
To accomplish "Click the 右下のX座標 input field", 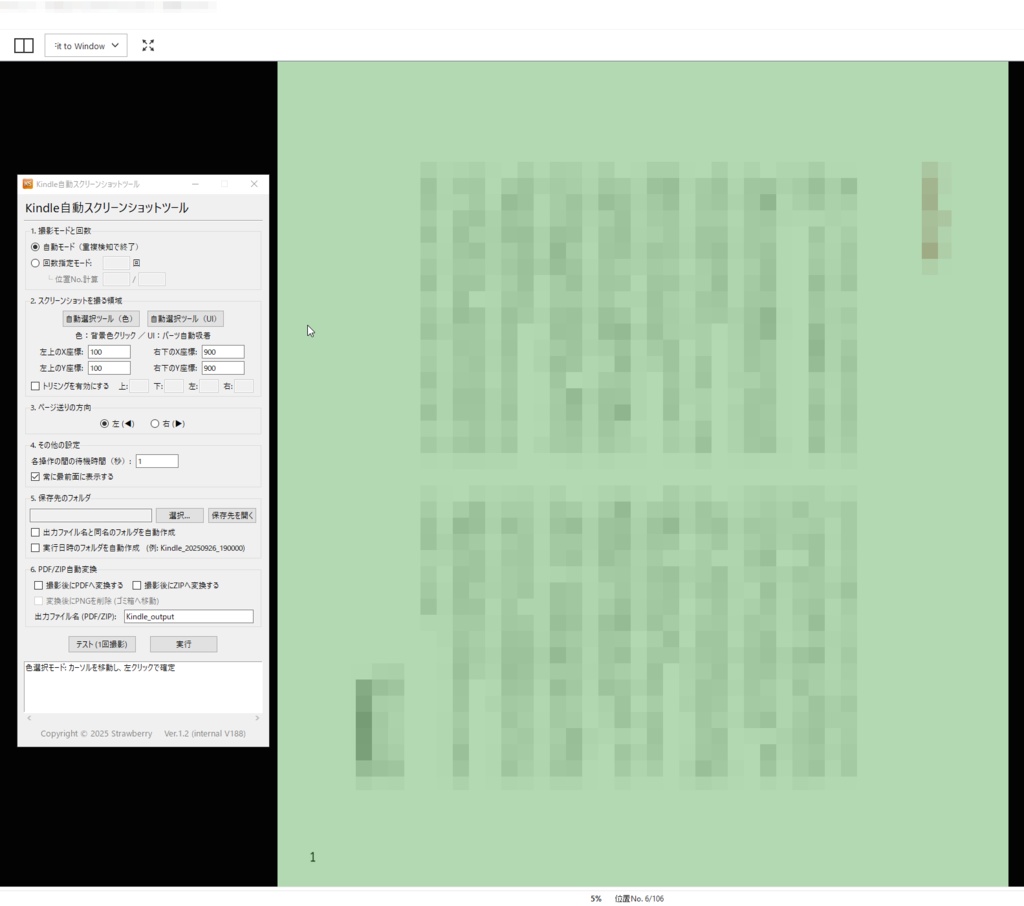I will 223,352.
